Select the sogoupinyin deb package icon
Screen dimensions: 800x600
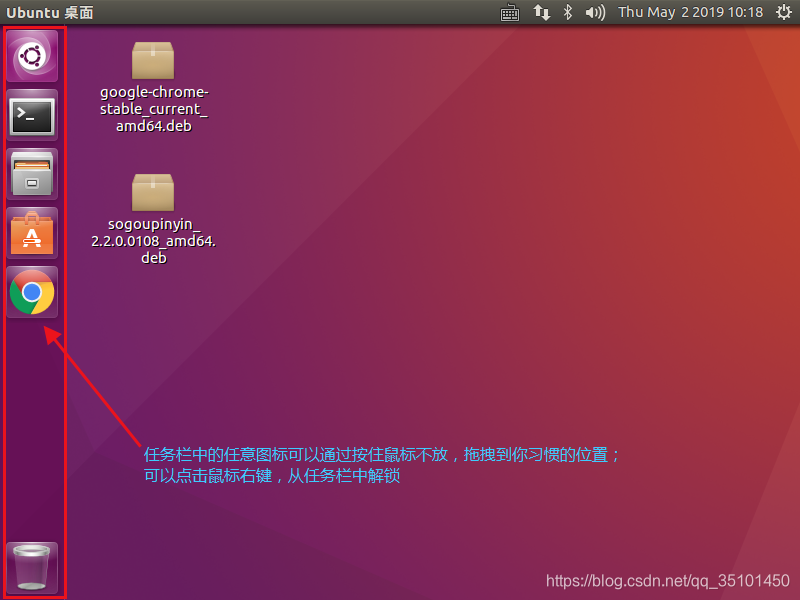click(x=153, y=193)
